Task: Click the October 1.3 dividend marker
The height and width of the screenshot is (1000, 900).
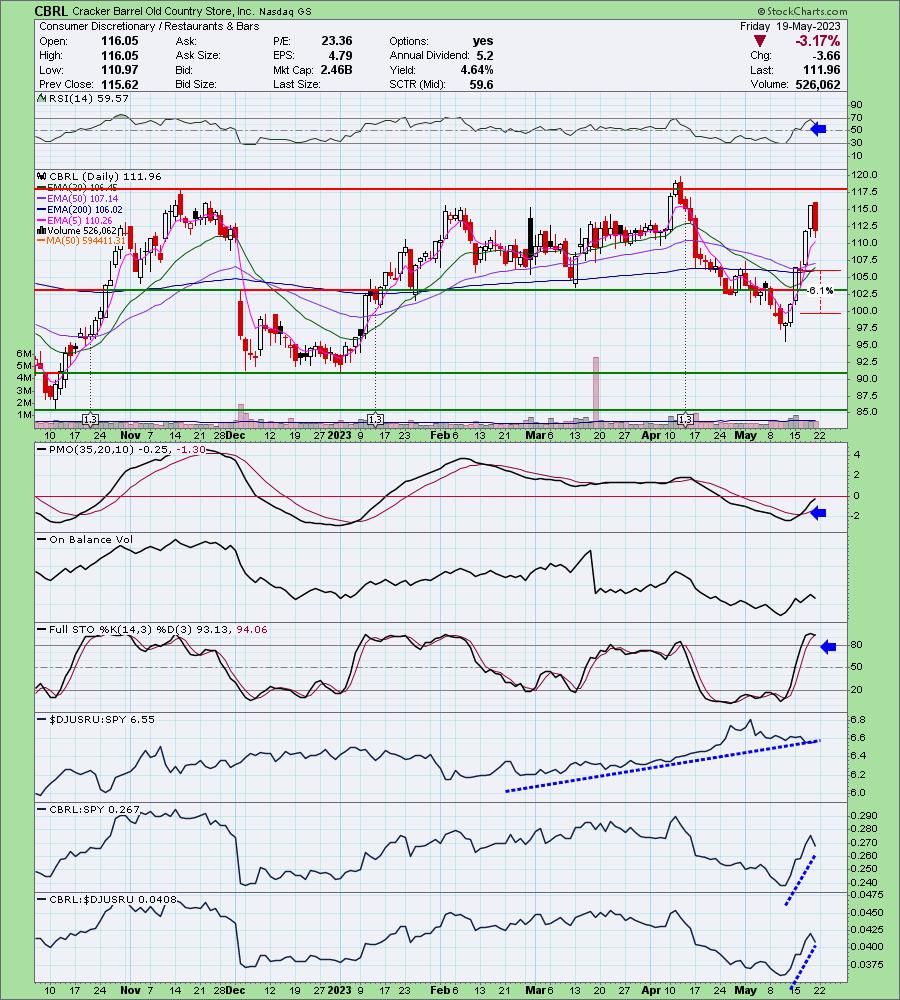Action: 90,419
